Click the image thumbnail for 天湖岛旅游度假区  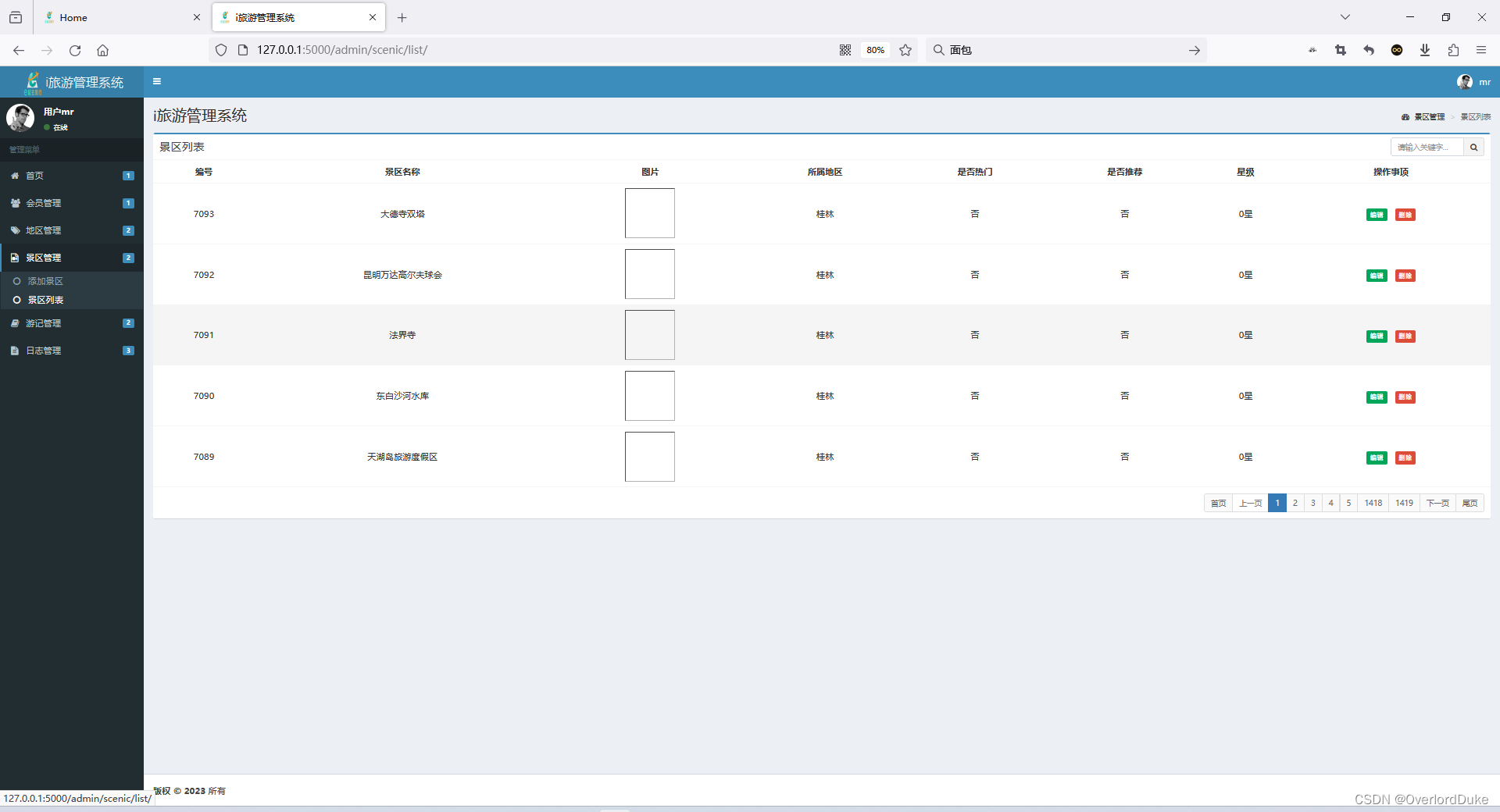pyautogui.click(x=650, y=457)
